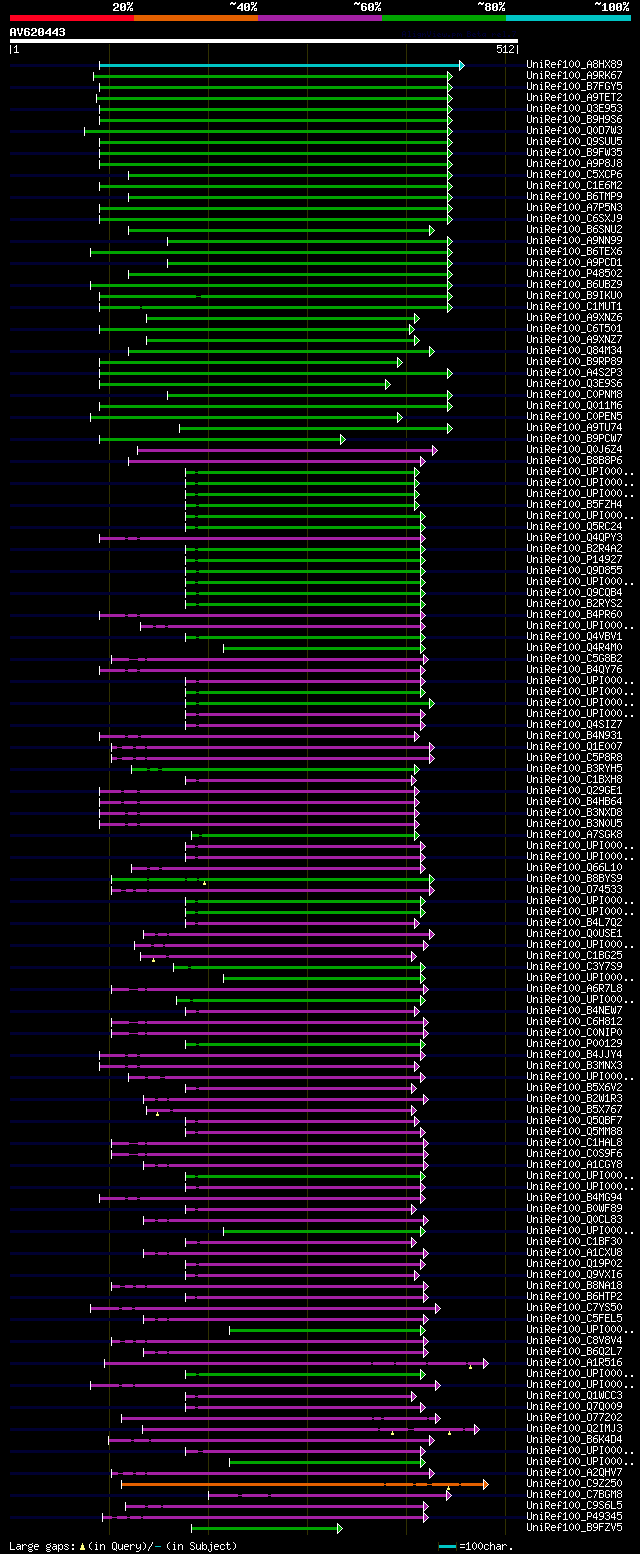Viewport: 640px width, 1554px height.
Task: Open the UniRef100_A8HX89 hit label
Action: tap(574, 65)
